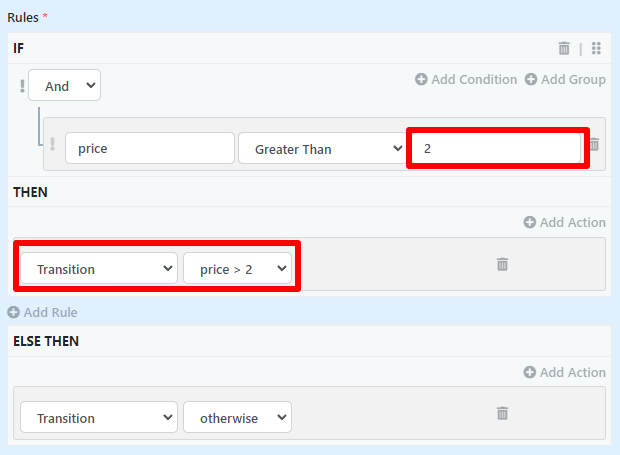Click Add Group
620x455 pixels.
(x=565, y=79)
